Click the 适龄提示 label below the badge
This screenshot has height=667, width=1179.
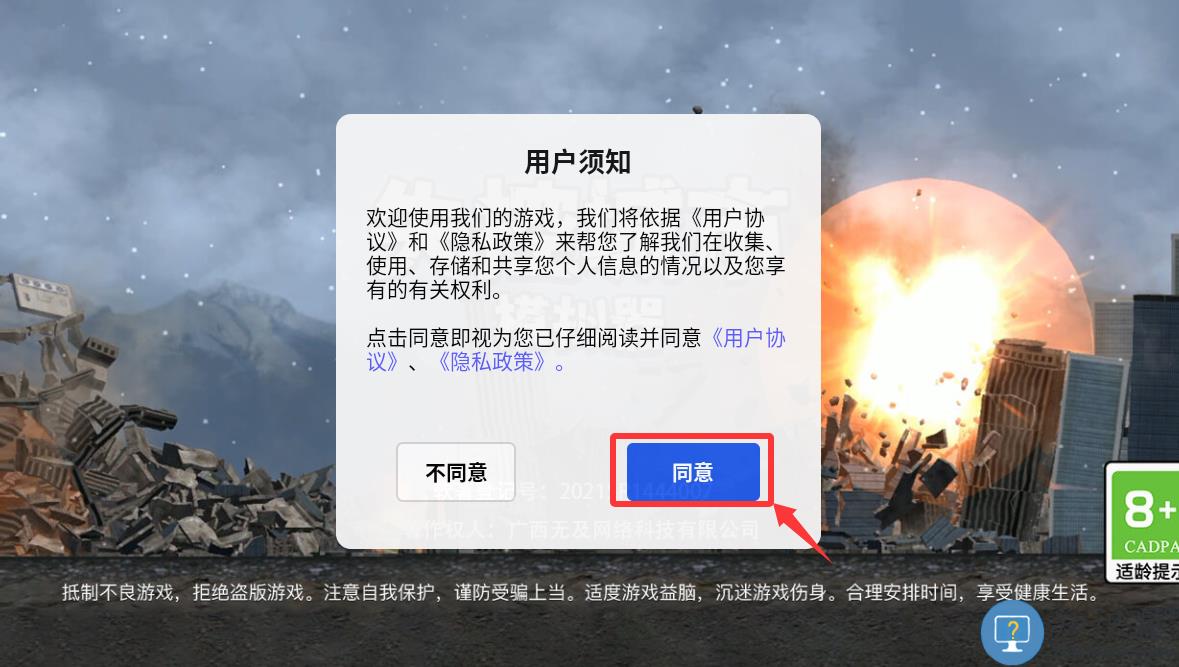tap(1146, 571)
